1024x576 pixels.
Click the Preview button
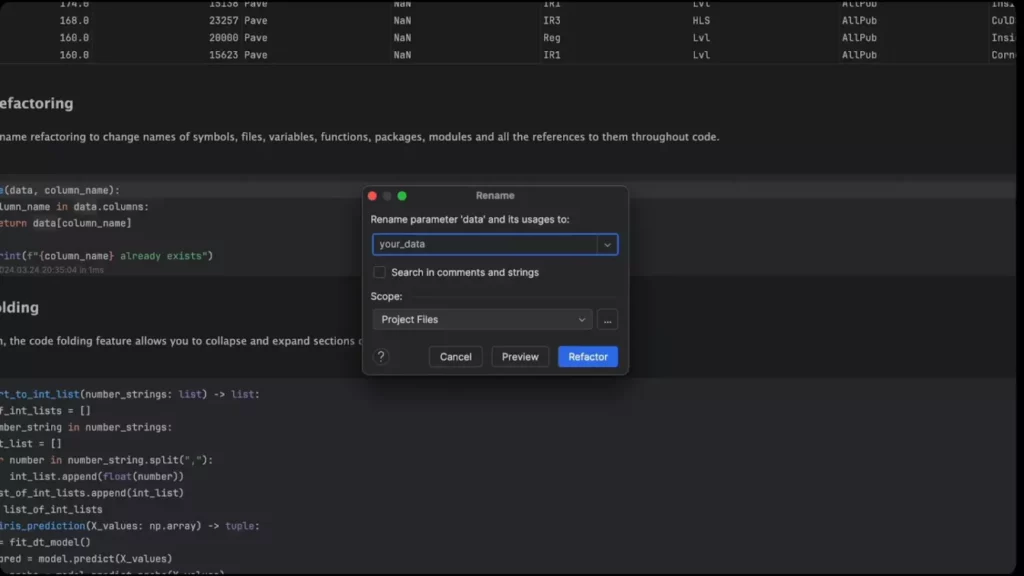tap(520, 356)
